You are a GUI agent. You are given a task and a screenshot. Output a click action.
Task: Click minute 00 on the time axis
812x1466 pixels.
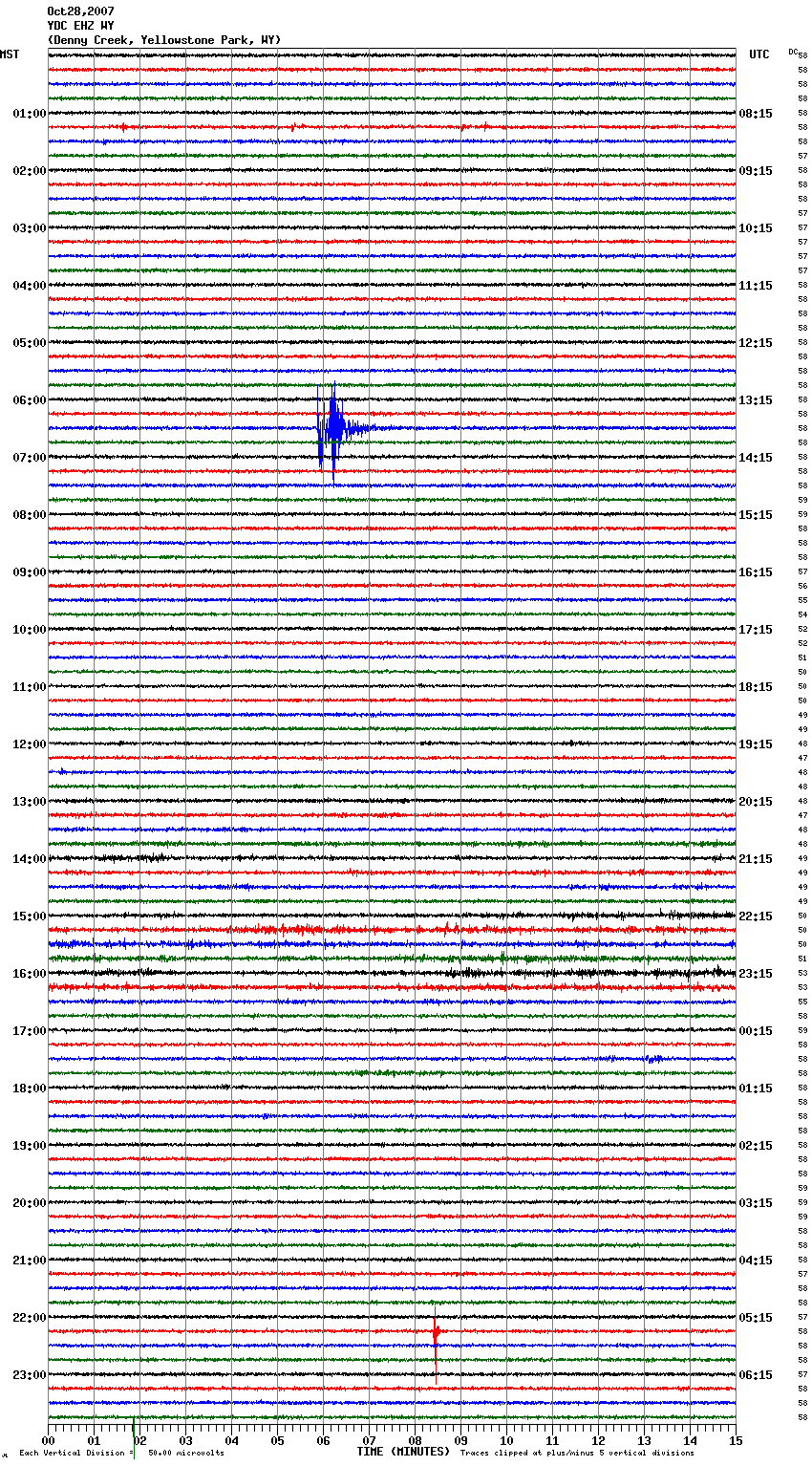click(x=48, y=1440)
